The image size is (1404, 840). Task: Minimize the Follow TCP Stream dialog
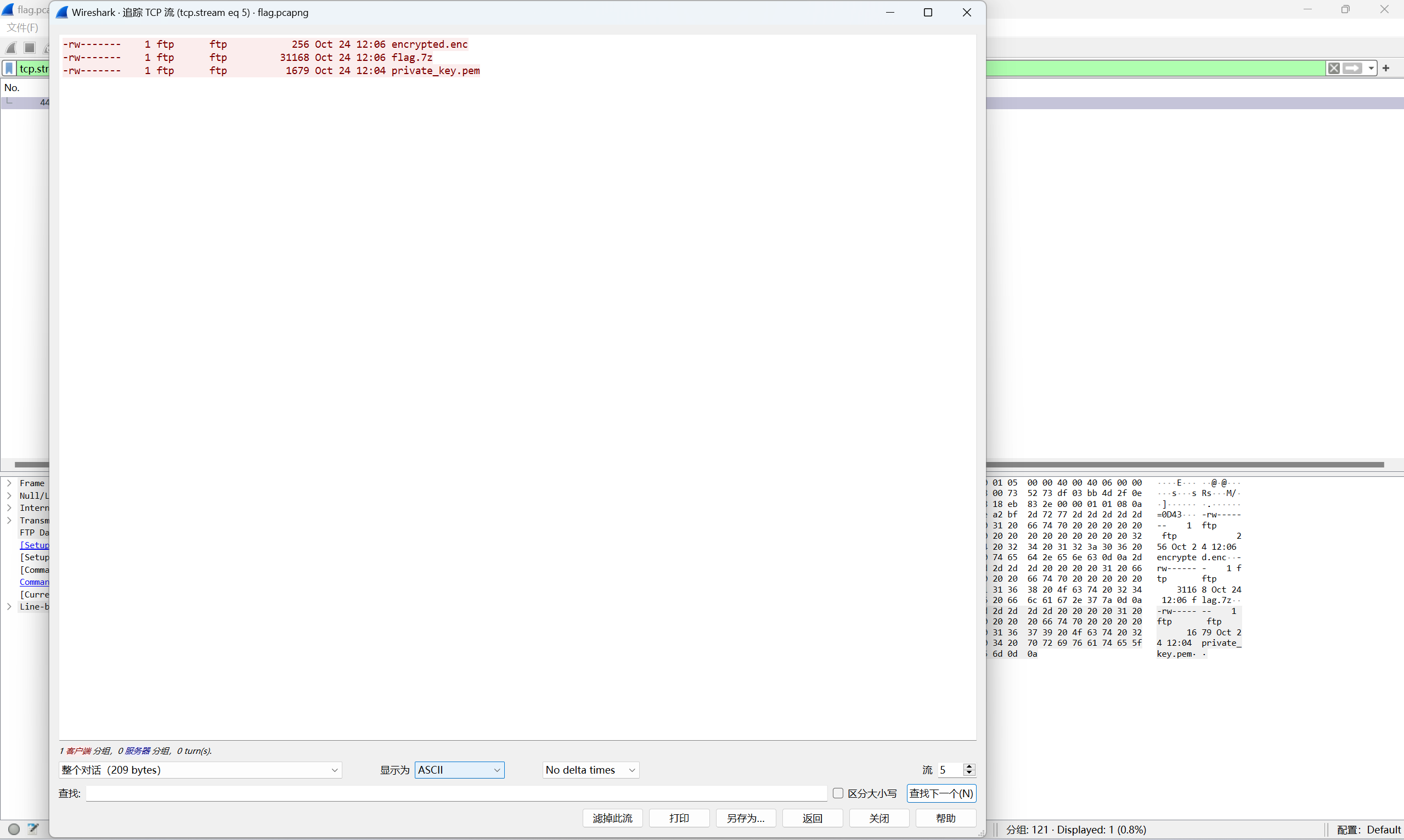(890, 13)
